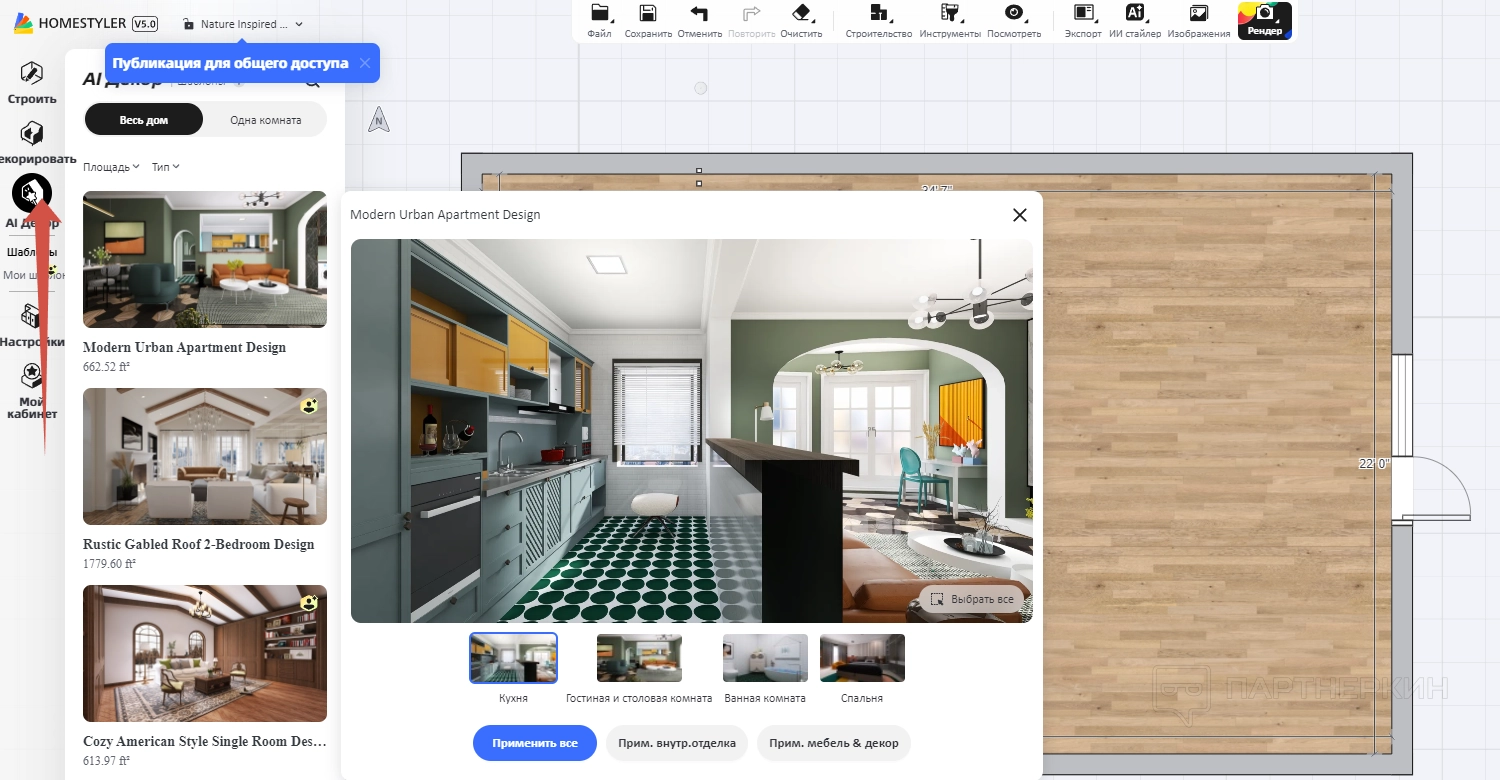Open the Export (Экспорт) menu
Viewport: 1500px width, 780px height.
pyautogui.click(x=1082, y=14)
